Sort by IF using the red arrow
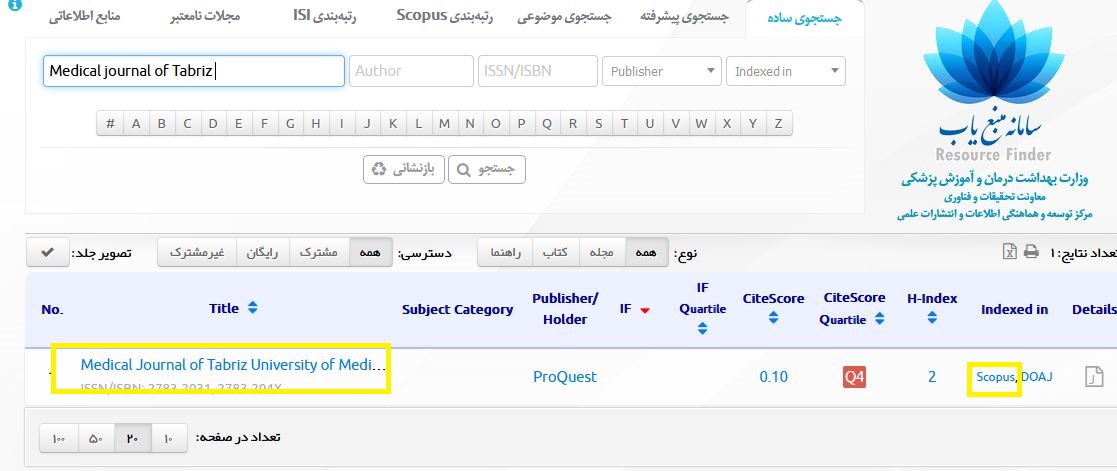The image size is (1117, 471). point(645,310)
